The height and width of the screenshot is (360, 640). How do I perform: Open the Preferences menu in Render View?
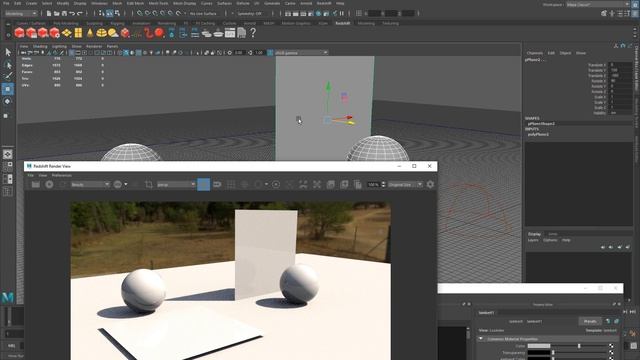pyautogui.click(x=62, y=175)
